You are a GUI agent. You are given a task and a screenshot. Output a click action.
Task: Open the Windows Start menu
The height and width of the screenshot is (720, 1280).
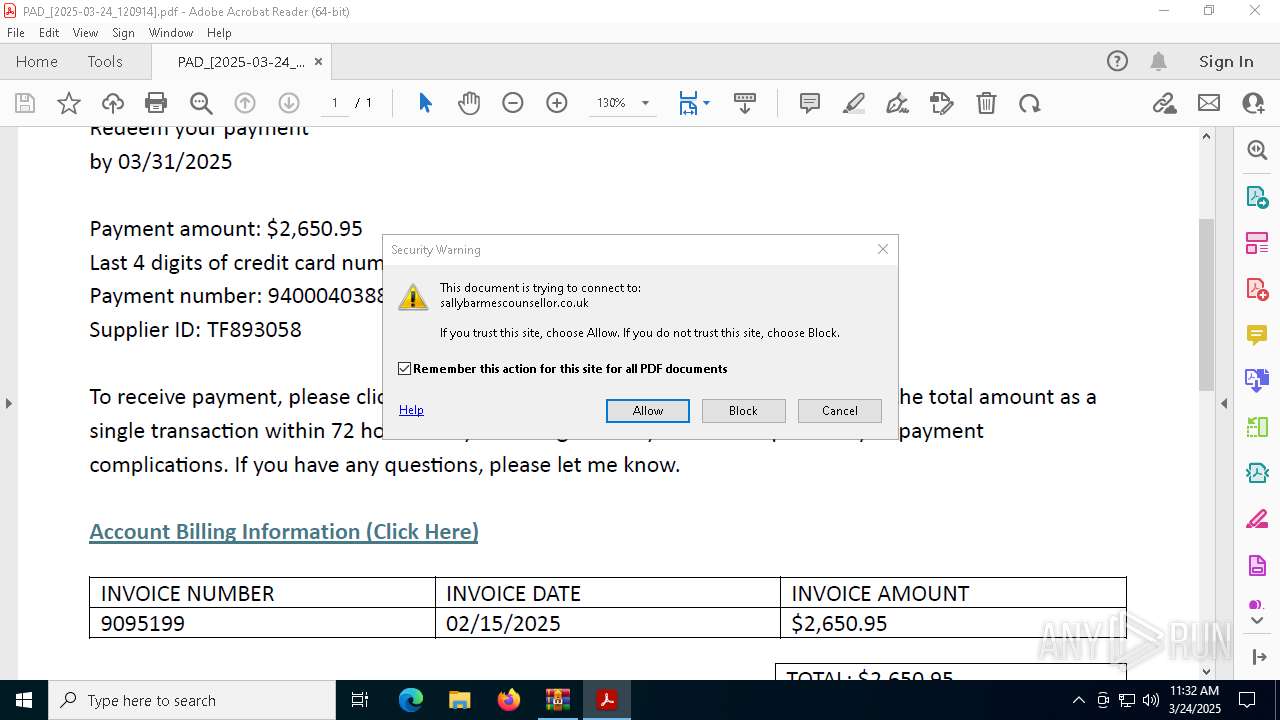tap(24, 700)
